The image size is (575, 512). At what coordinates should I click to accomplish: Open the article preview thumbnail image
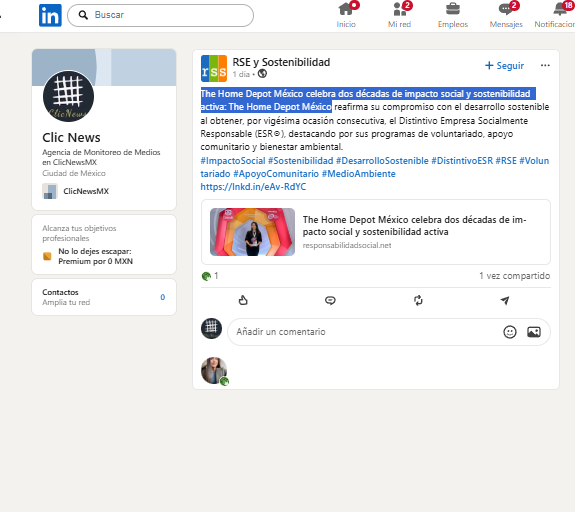point(252,232)
